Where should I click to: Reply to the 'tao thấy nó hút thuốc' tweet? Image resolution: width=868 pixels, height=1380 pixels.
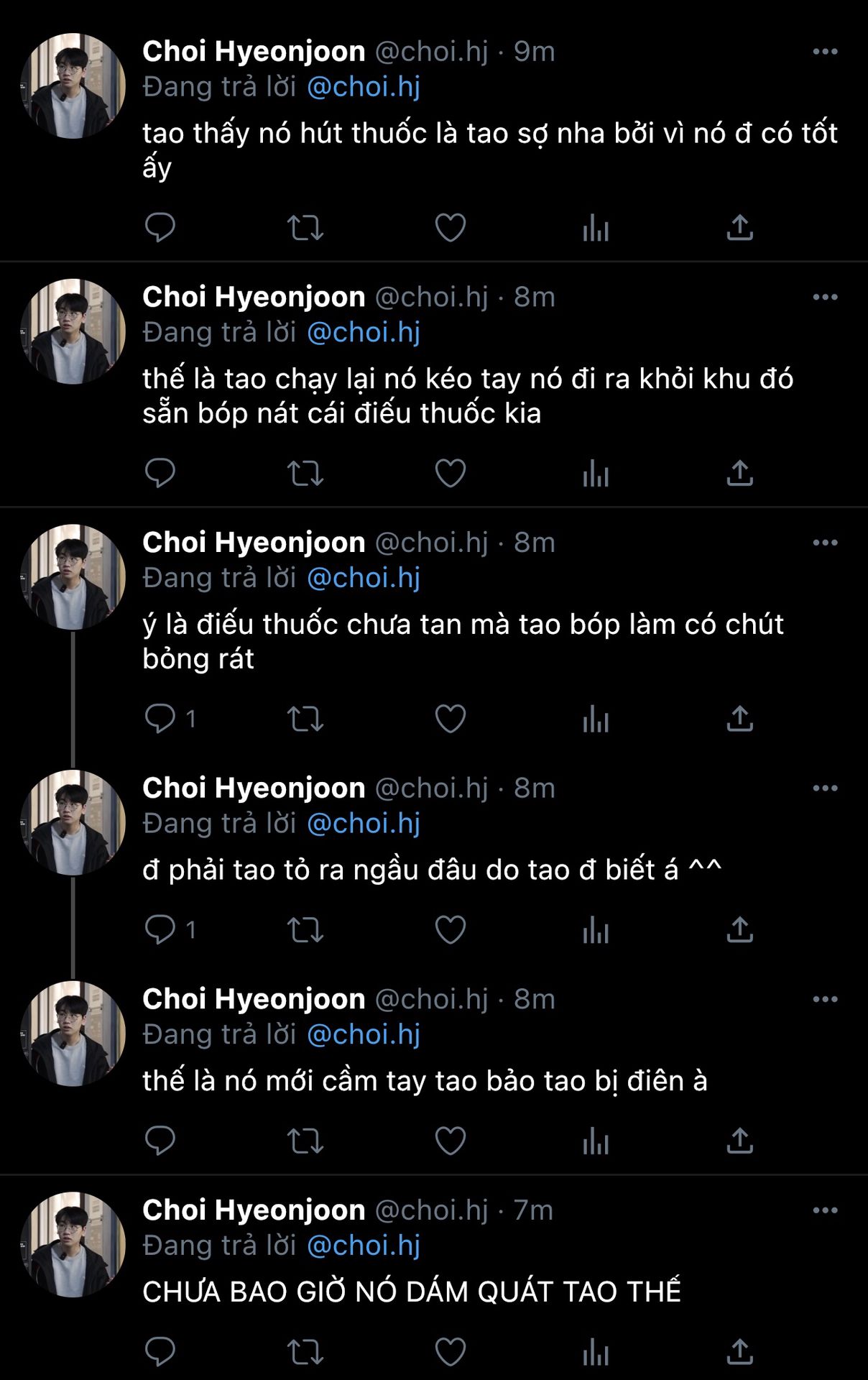[160, 228]
